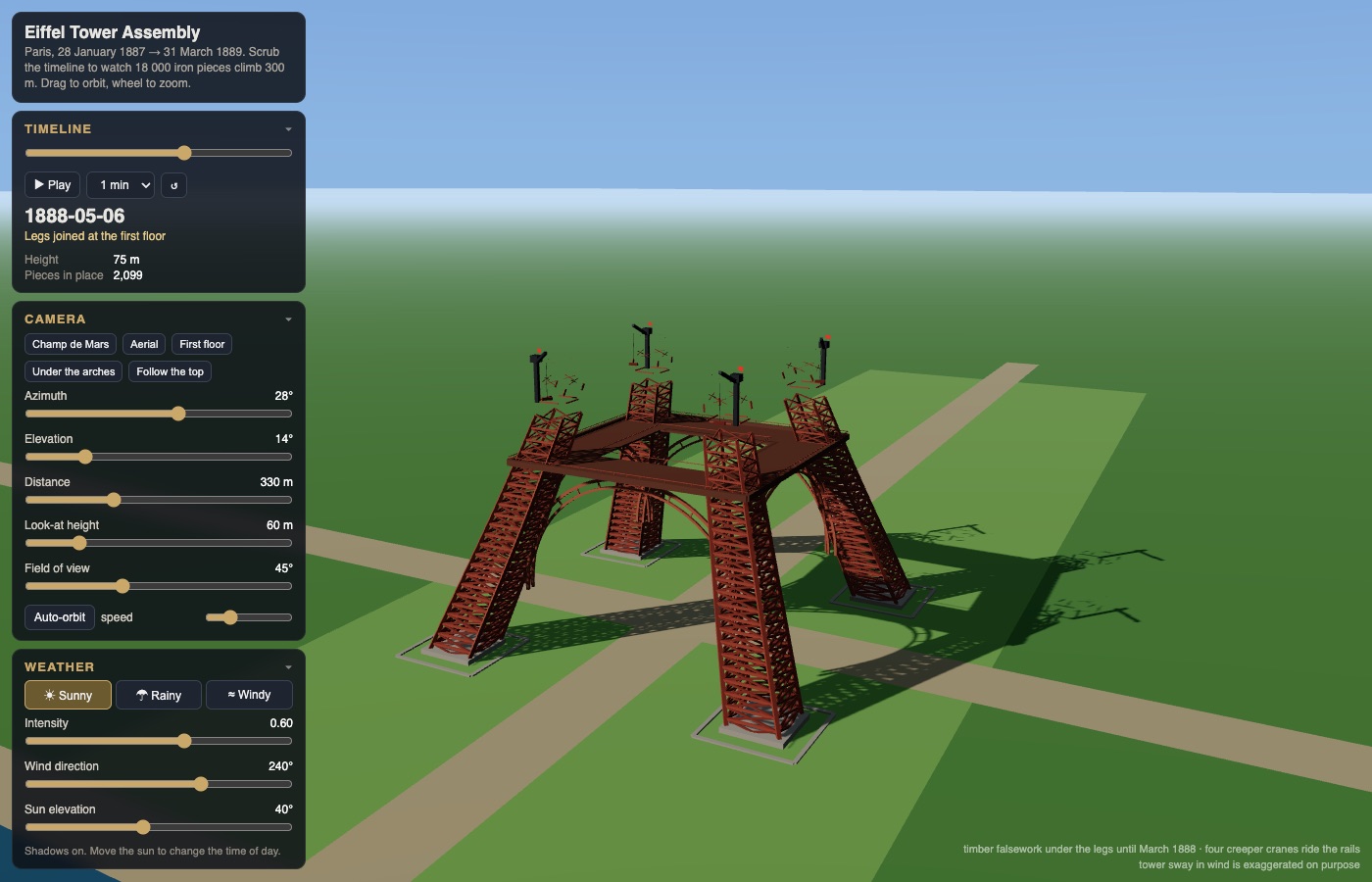Screen dimensions: 1372x882
Task: Open the 1 min duration dropdown
Action: pos(122,185)
